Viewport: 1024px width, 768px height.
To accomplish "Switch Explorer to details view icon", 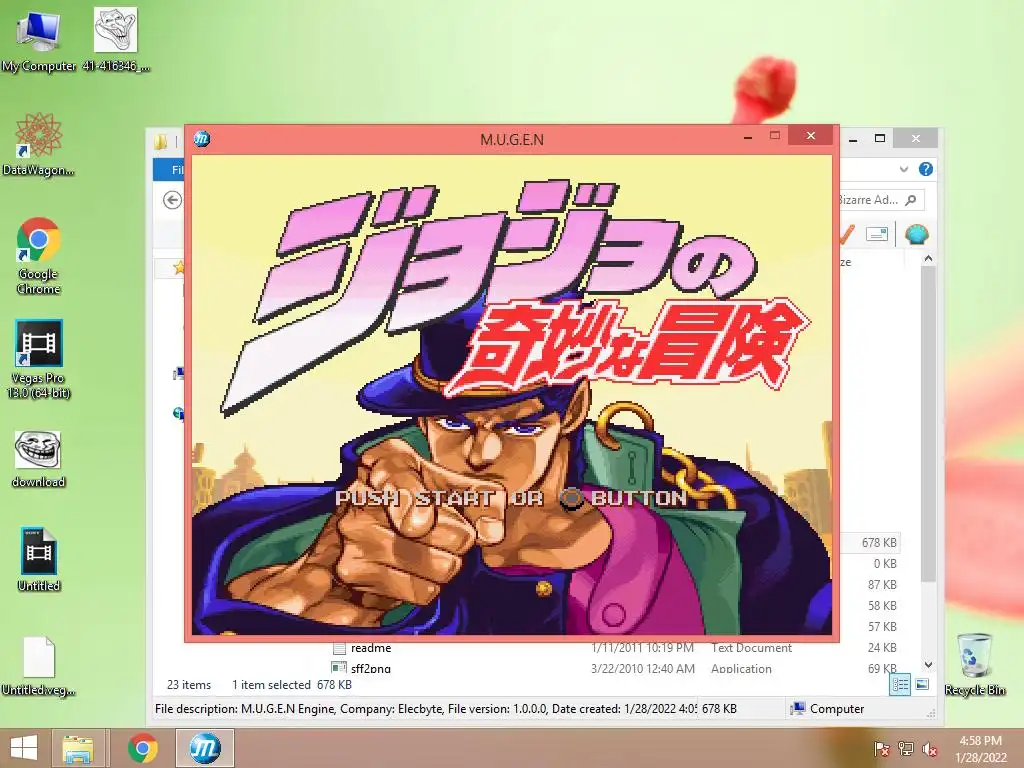I will click(900, 684).
